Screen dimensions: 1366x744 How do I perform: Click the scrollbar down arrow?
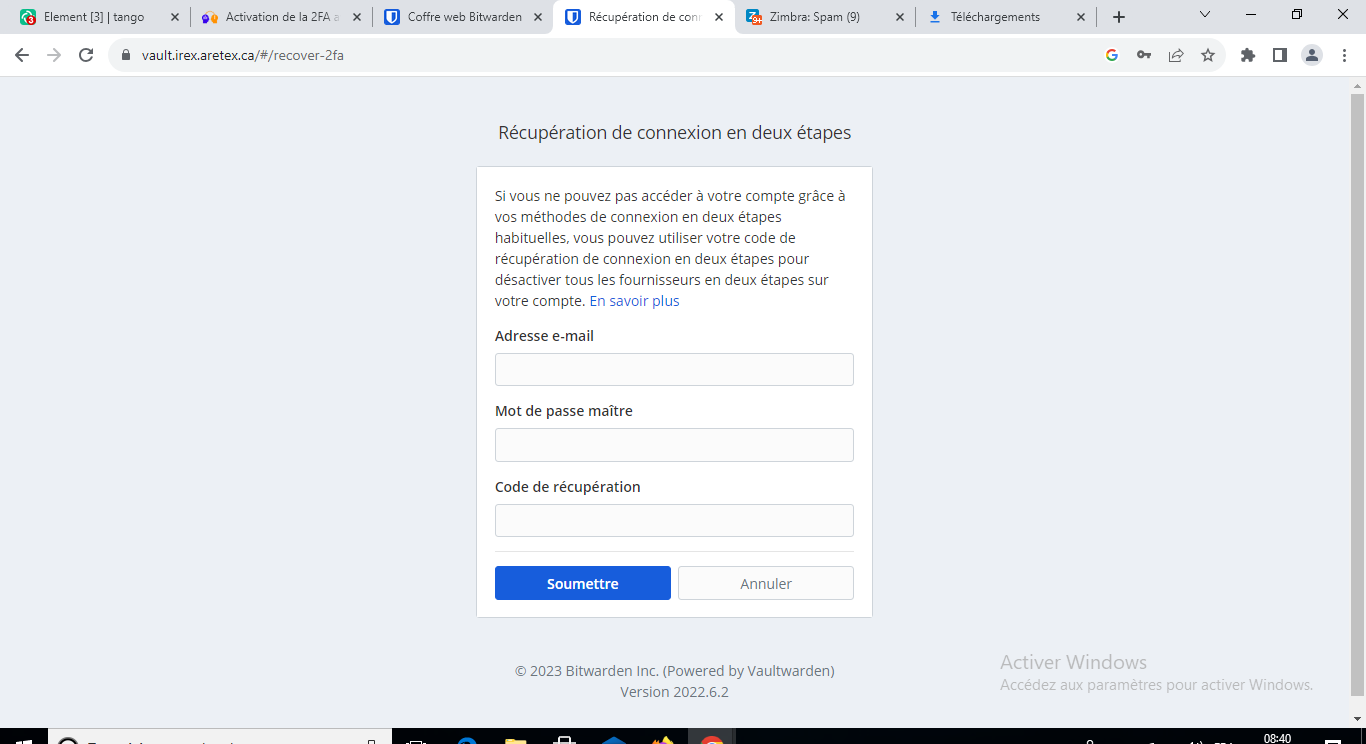click(1357, 719)
